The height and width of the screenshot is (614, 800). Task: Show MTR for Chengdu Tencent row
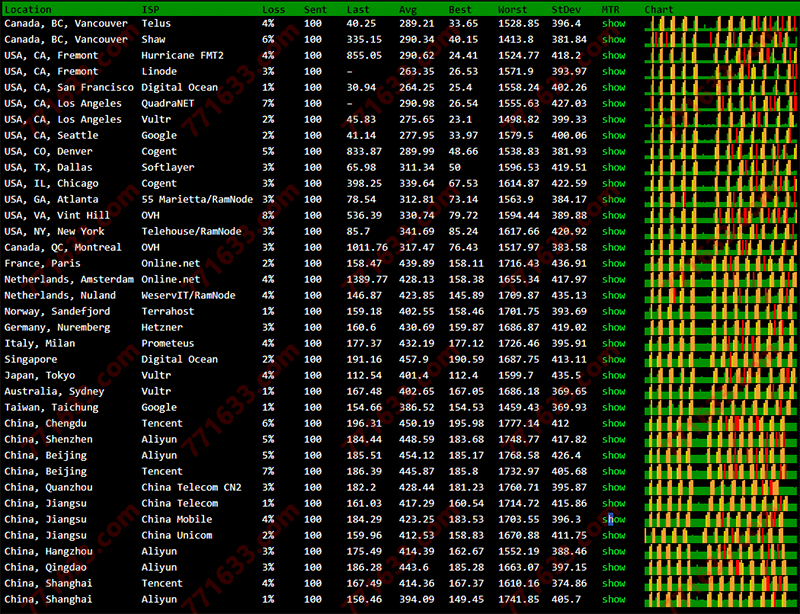click(x=613, y=423)
